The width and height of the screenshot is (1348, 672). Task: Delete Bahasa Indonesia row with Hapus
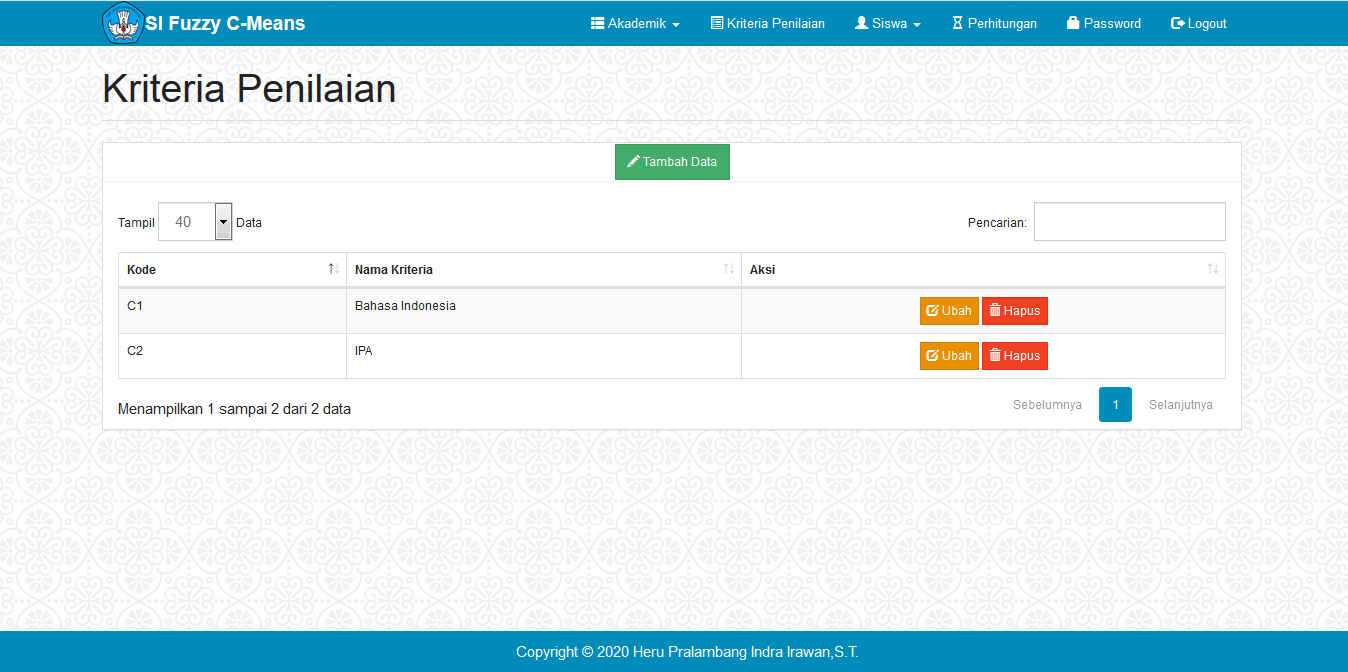click(1014, 311)
